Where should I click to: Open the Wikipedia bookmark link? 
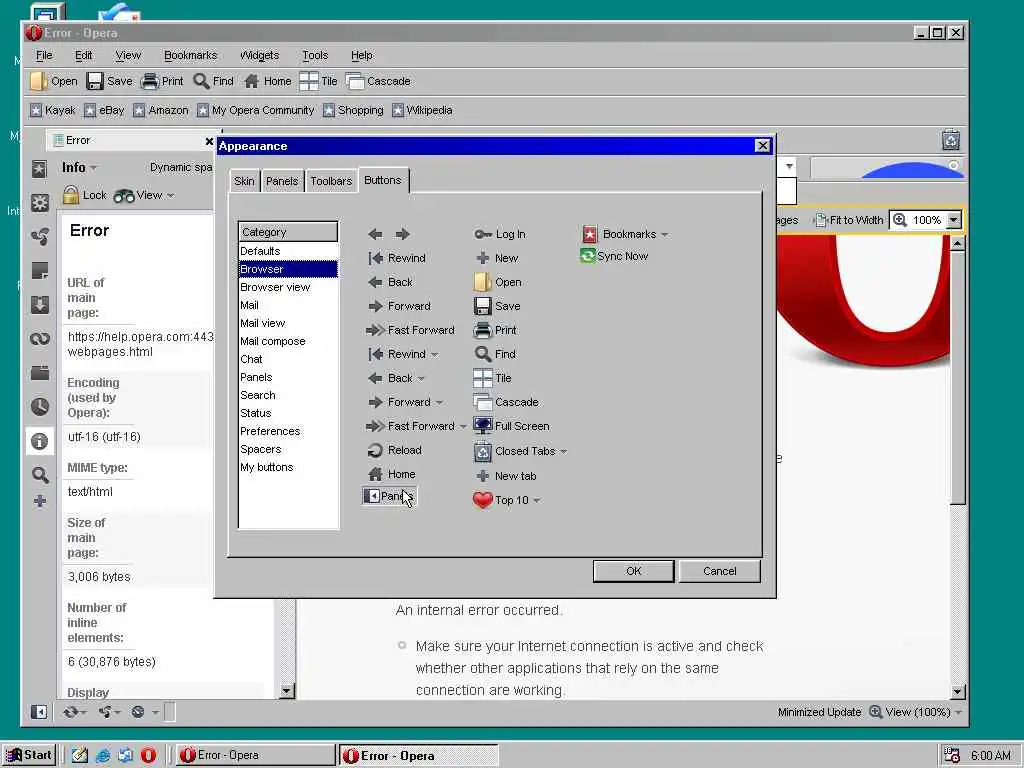(422, 110)
